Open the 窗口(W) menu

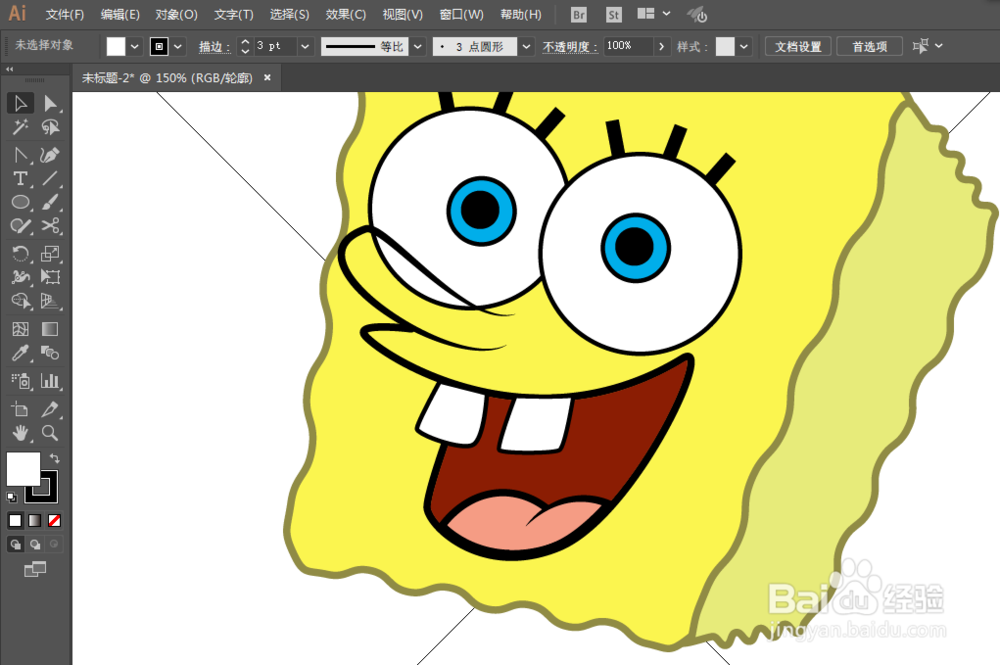click(x=461, y=15)
